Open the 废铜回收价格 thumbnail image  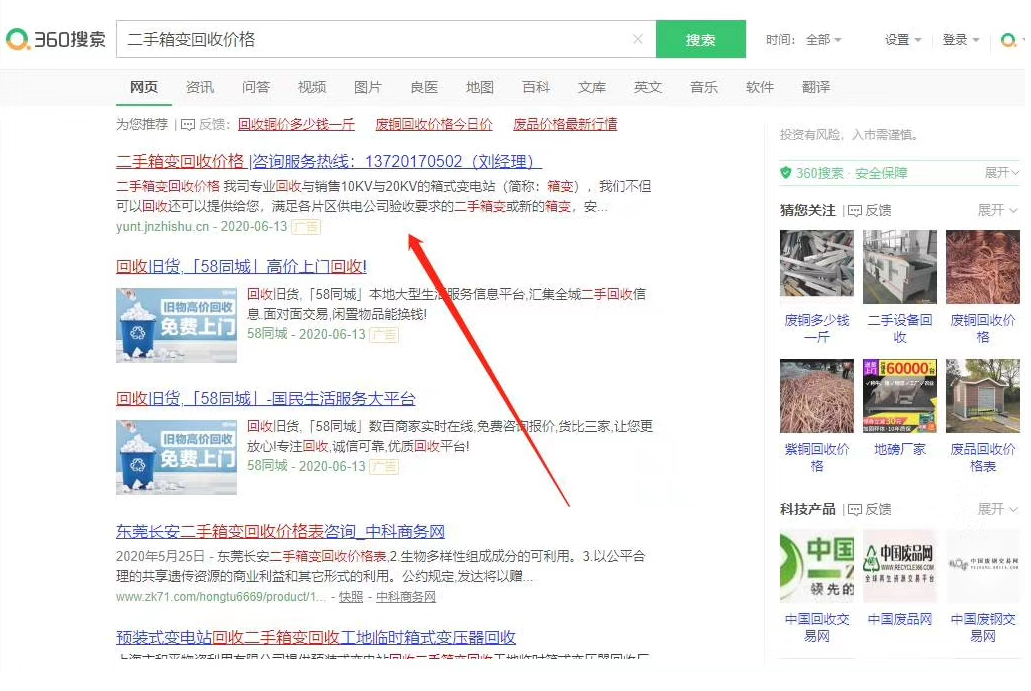click(983, 267)
